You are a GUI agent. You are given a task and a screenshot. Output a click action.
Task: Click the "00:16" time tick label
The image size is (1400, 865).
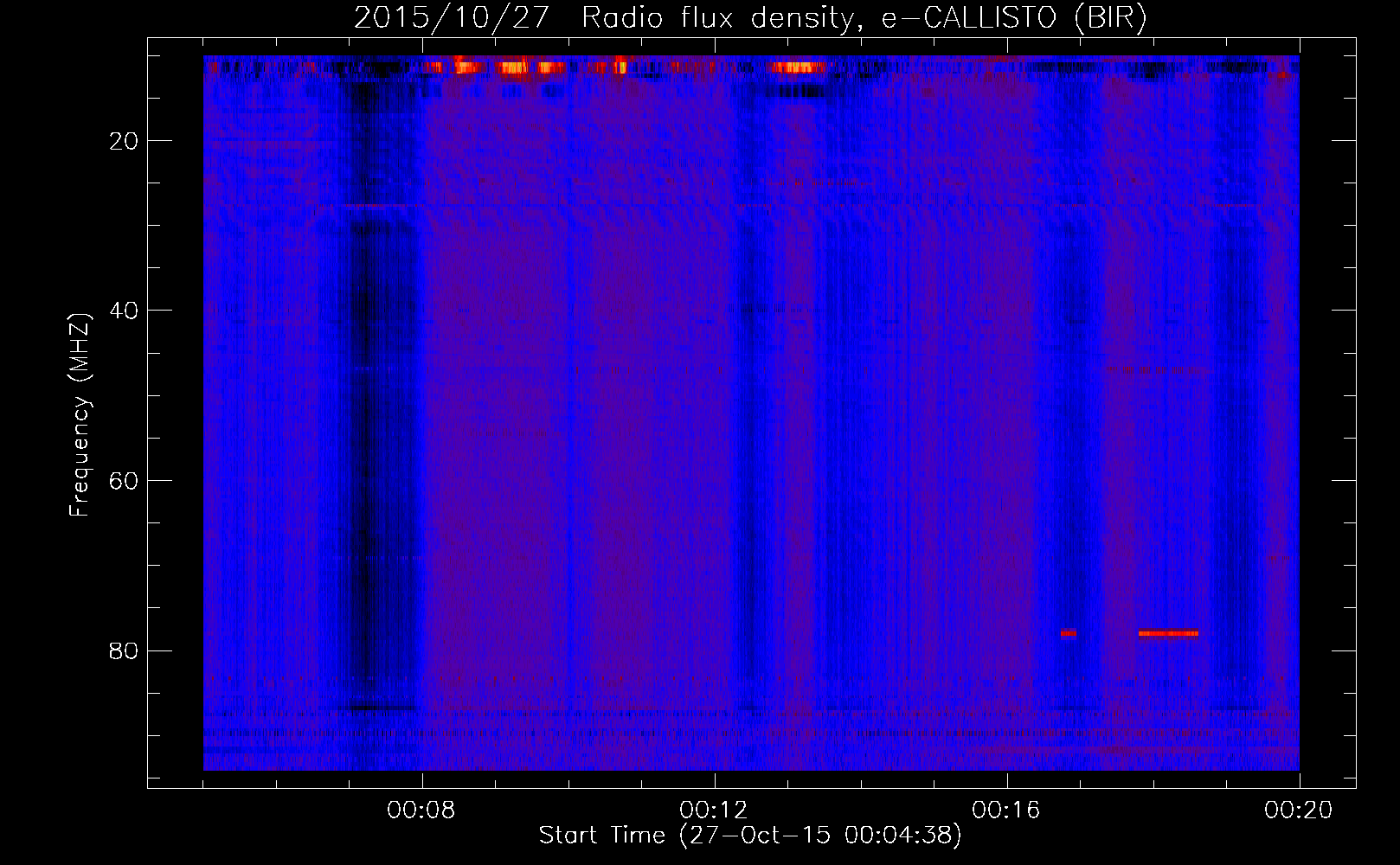coord(1006,811)
